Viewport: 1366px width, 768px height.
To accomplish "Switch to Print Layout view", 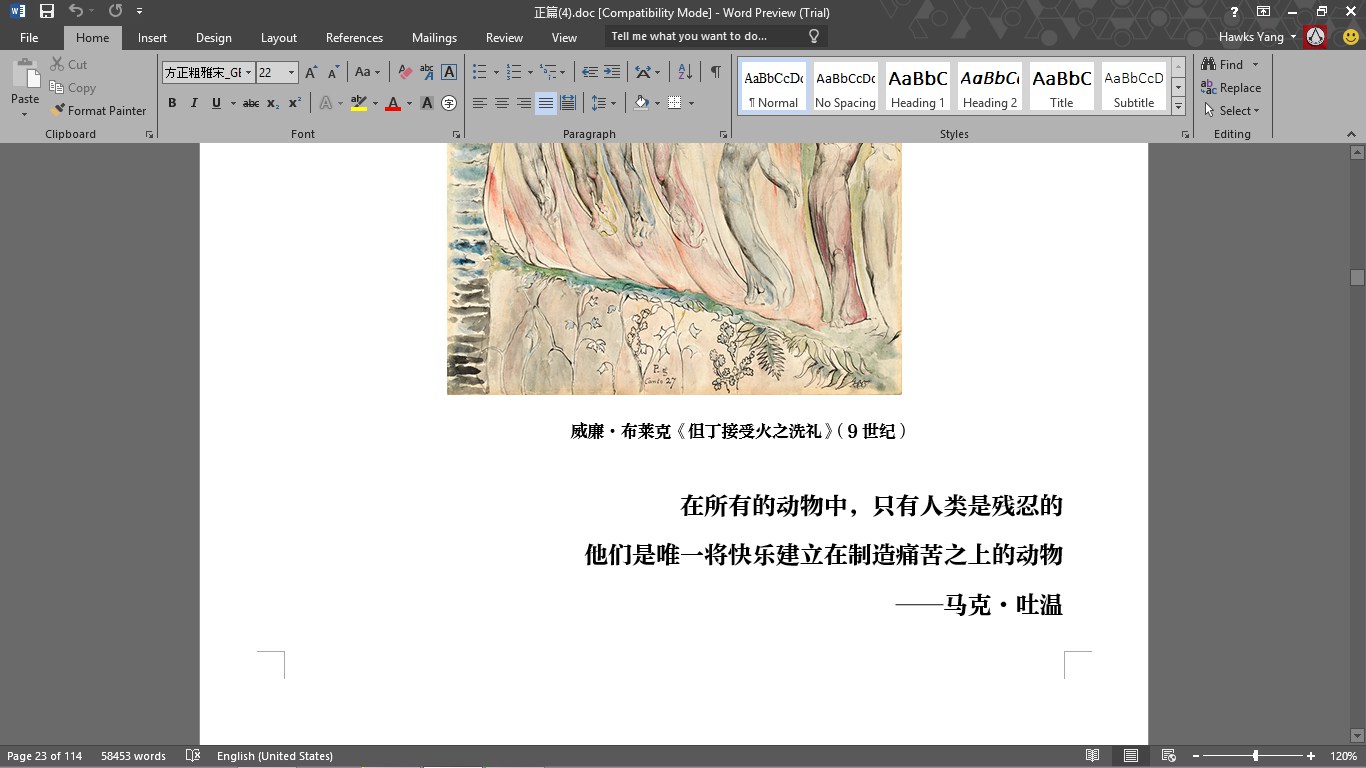I will click(1130, 756).
